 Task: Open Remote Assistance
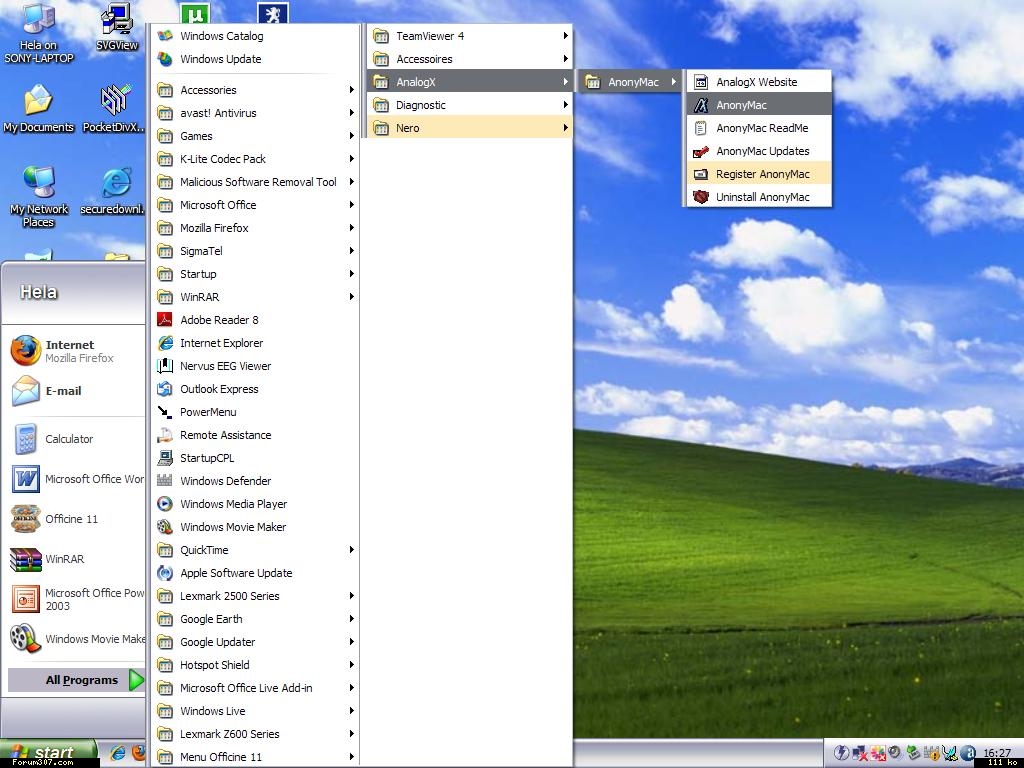(256, 435)
